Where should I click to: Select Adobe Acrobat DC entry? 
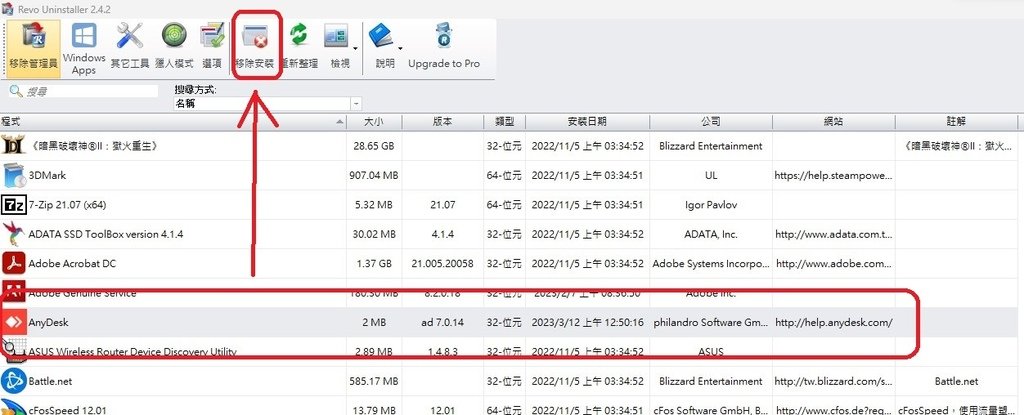click(x=72, y=263)
